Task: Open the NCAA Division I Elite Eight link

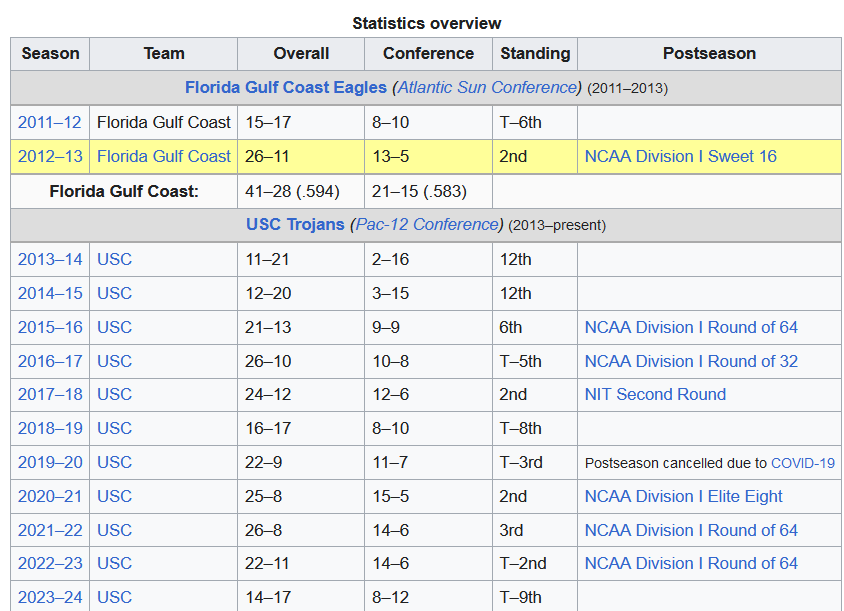Action: tap(683, 496)
